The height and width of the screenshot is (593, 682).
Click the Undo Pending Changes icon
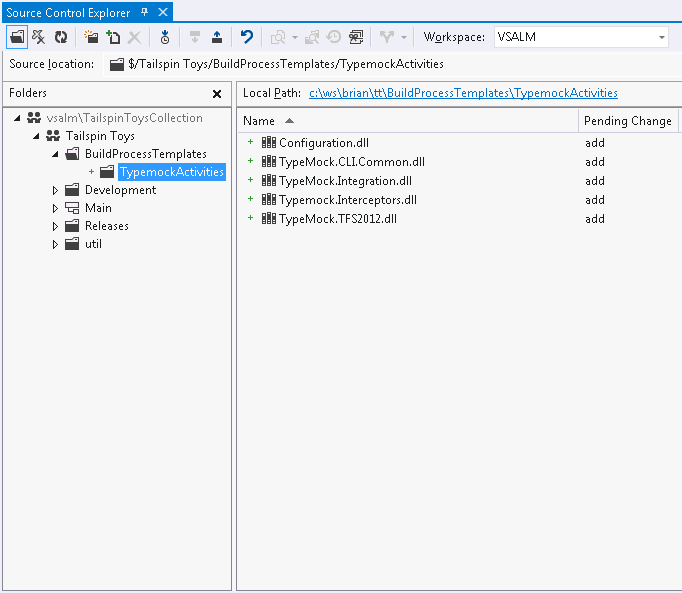(247, 37)
